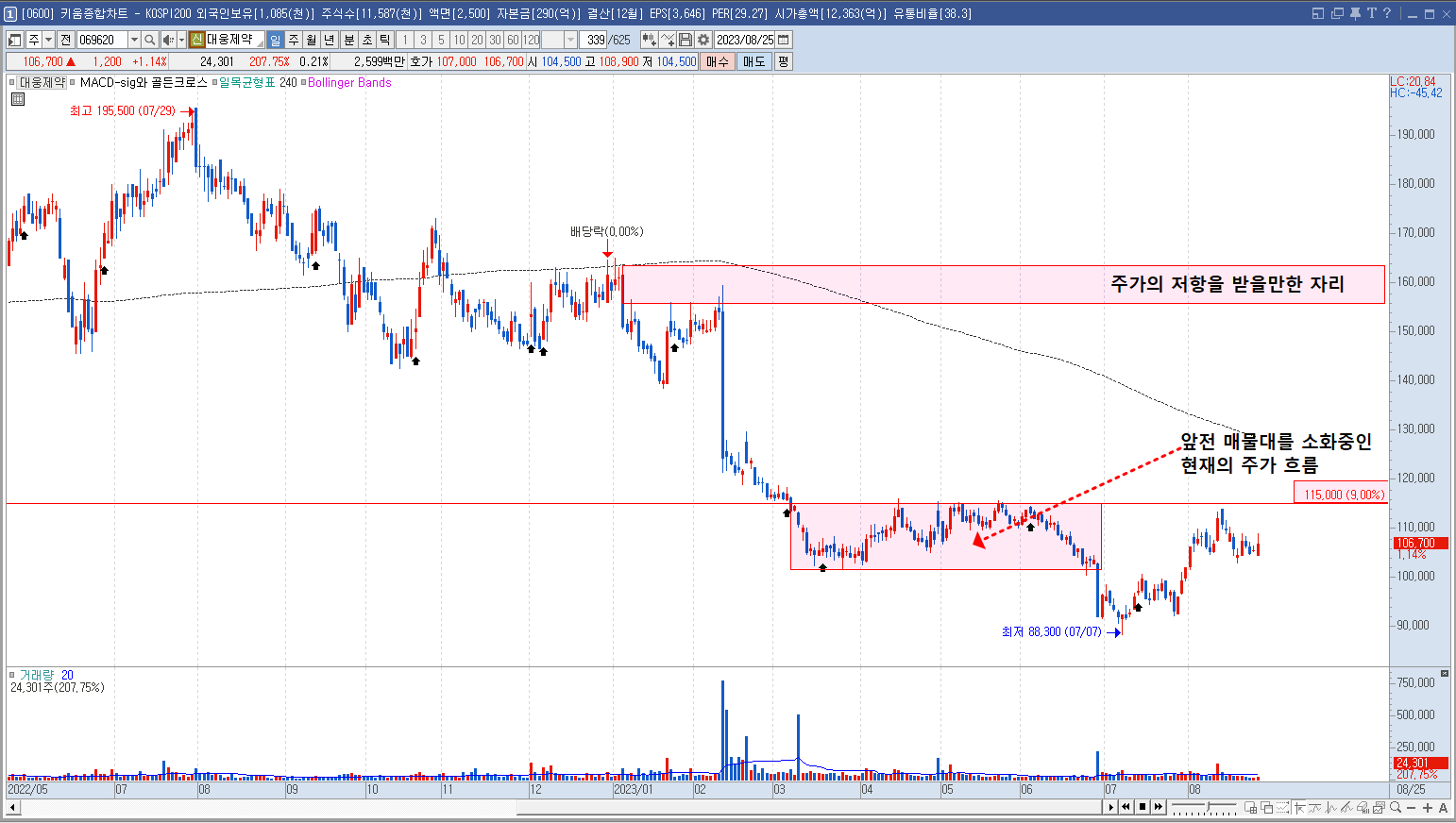Click the 115,000 (9.00%) price line label
Viewport: 1456px width, 823px height.
click(1341, 494)
